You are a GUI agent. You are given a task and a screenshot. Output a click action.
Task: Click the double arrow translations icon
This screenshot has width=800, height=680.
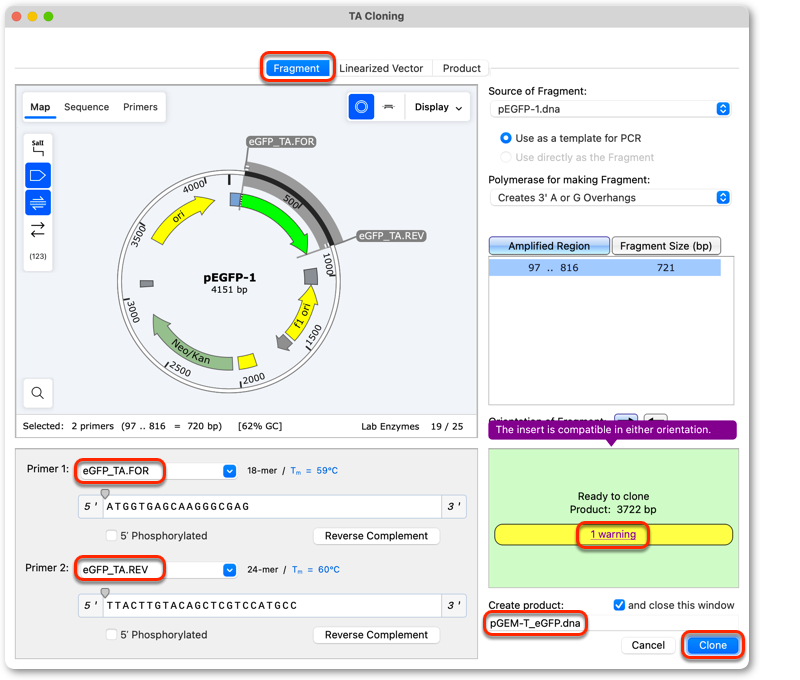point(38,230)
